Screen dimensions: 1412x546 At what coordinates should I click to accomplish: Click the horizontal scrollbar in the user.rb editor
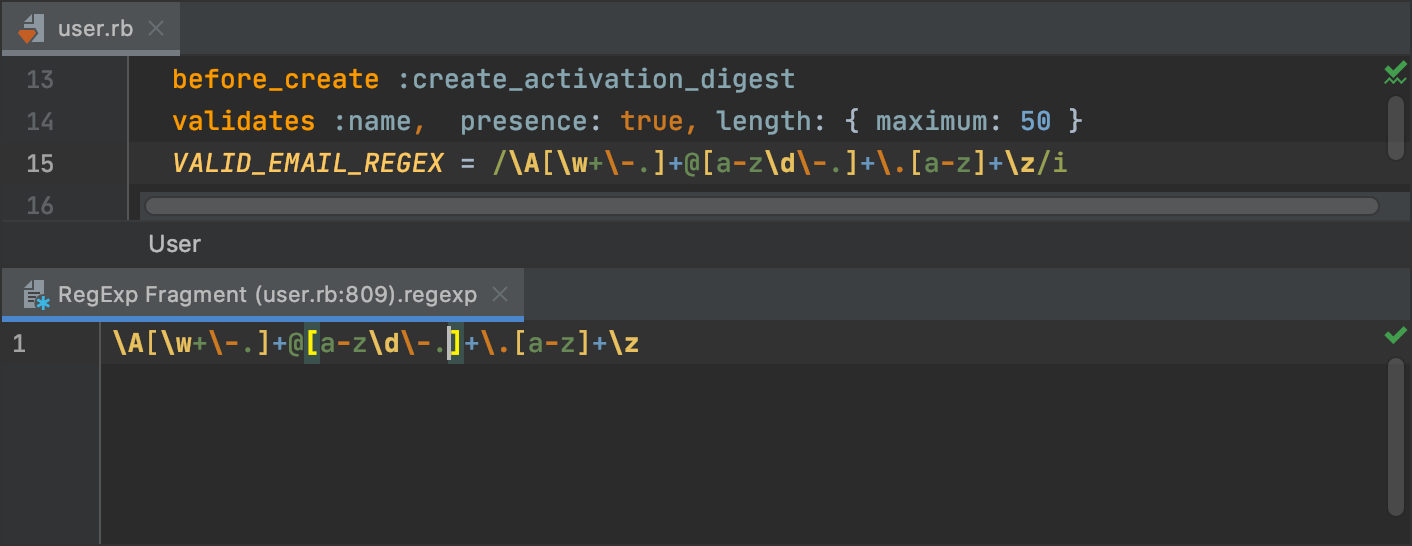[760, 206]
